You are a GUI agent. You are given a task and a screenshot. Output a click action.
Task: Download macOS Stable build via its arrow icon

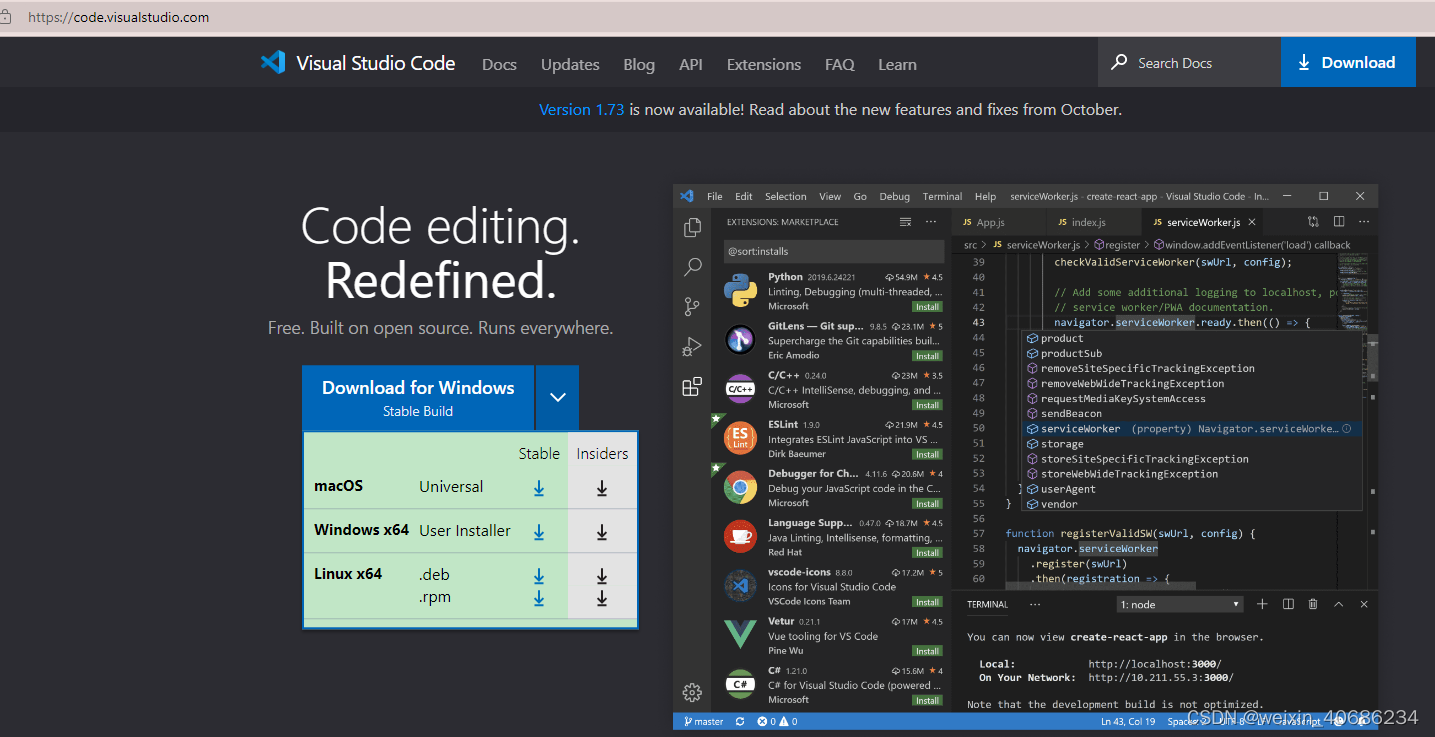[539, 488]
